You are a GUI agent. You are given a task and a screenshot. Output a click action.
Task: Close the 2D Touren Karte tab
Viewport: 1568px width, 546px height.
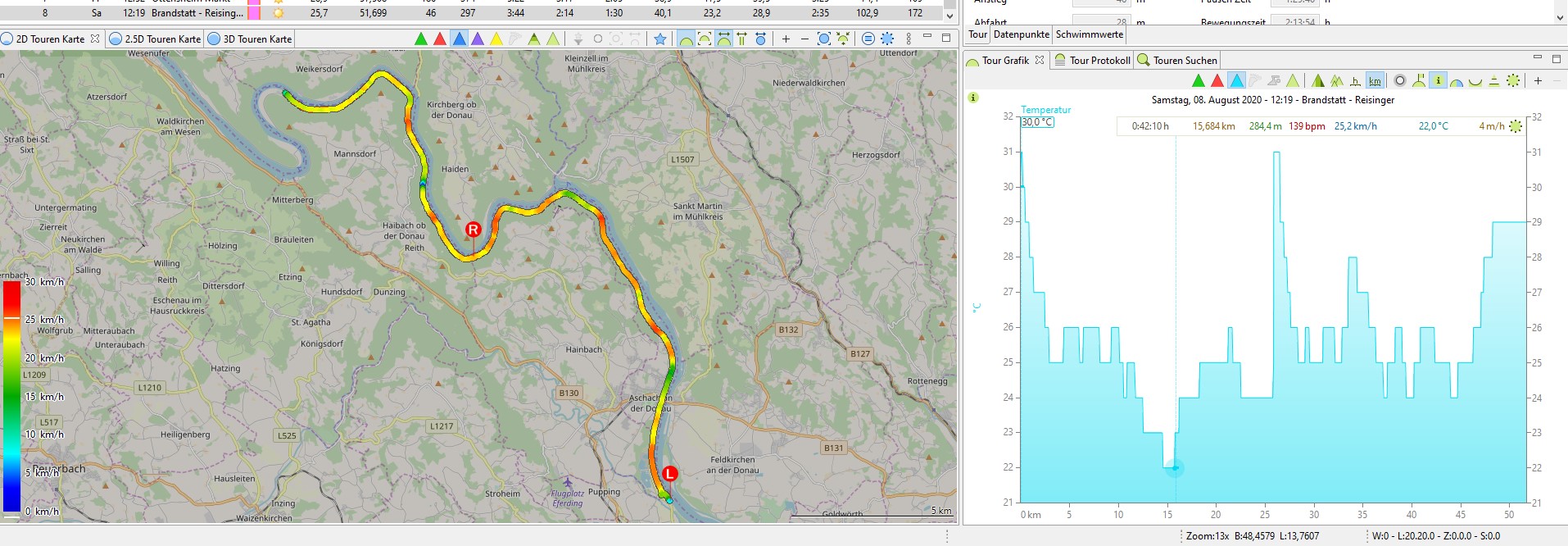coord(95,39)
